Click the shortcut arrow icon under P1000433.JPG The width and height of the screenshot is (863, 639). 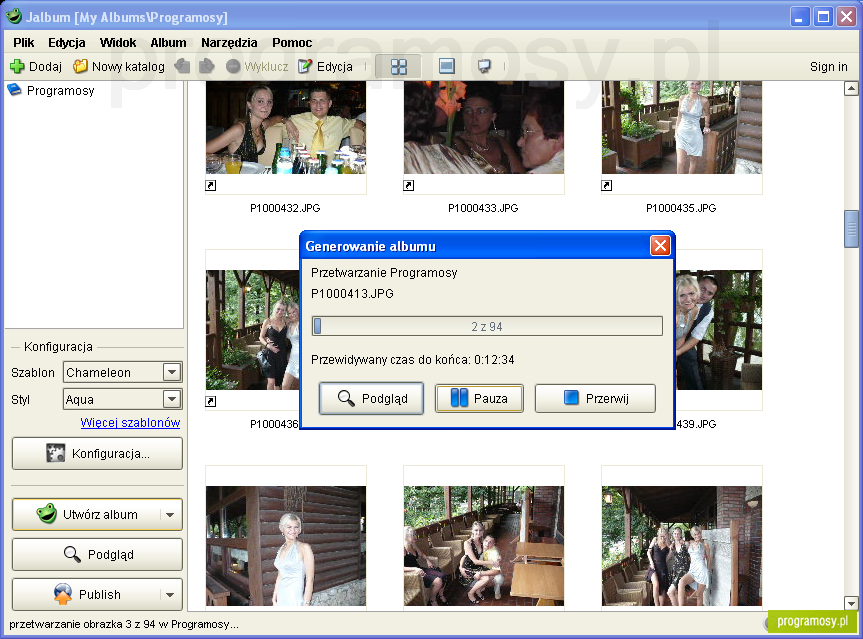(409, 186)
